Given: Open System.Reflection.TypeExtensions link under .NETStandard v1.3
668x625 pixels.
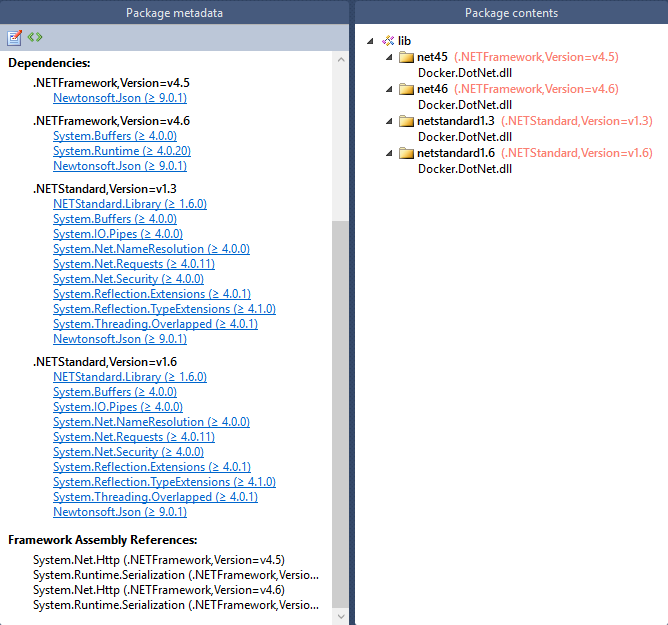Looking at the screenshot, I should tap(164, 309).
